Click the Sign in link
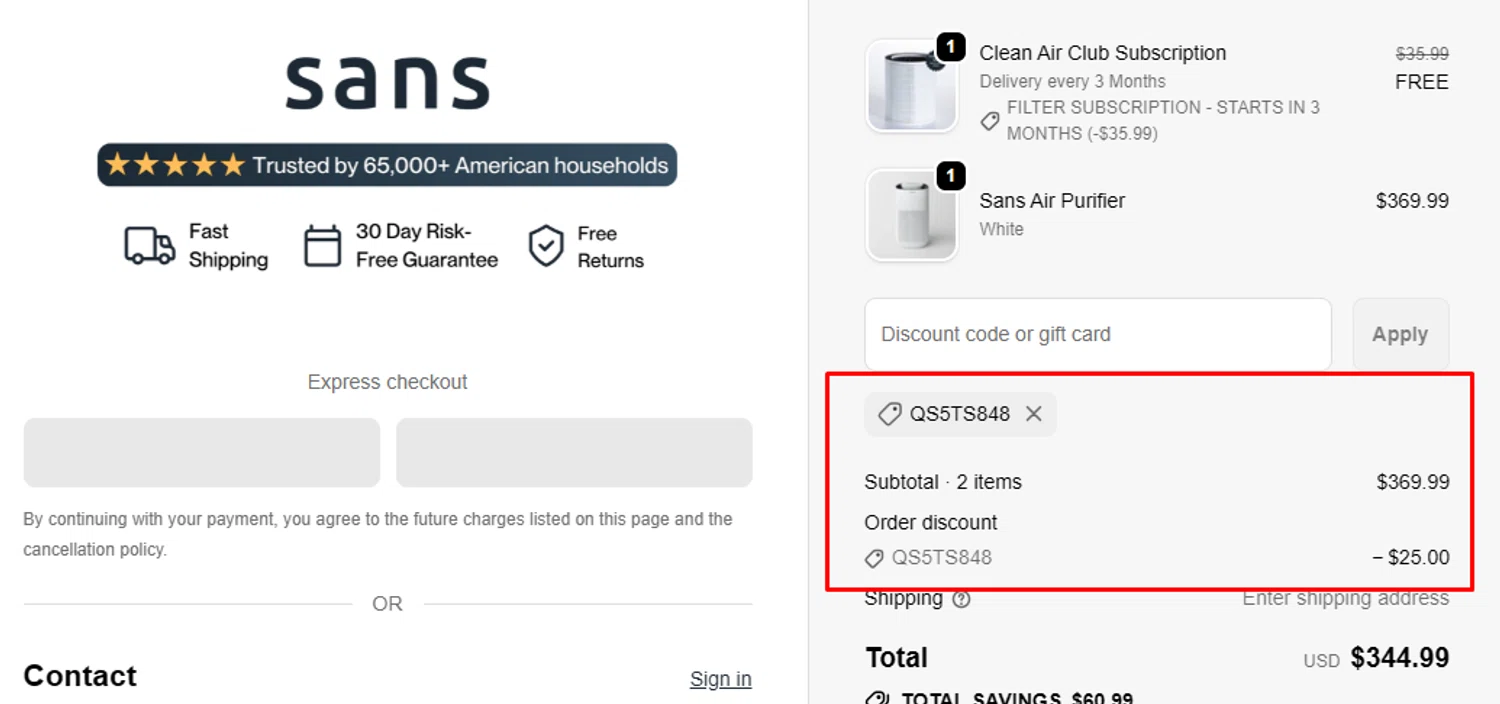The width and height of the screenshot is (1500, 704). tap(720, 679)
